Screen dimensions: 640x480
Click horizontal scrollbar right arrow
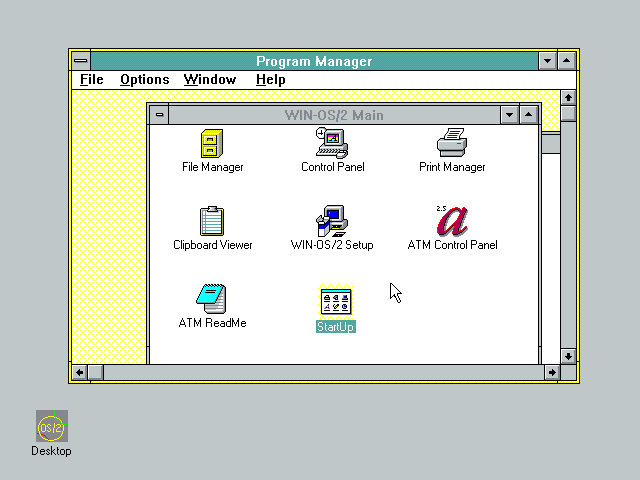pyautogui.click(x=552, y=372)
